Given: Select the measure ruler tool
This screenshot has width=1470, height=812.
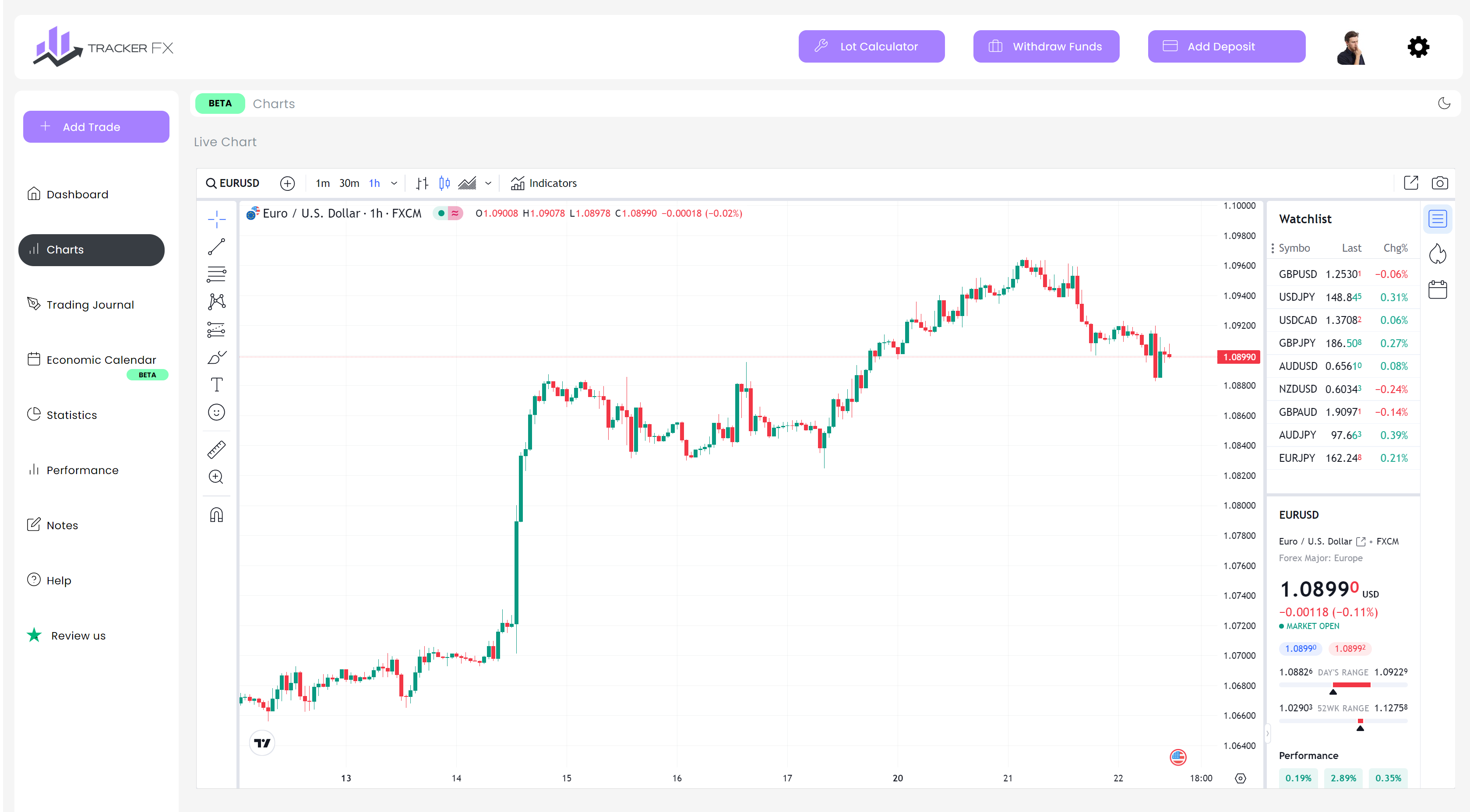Looking at the screenshot, I should click(217, 449).
